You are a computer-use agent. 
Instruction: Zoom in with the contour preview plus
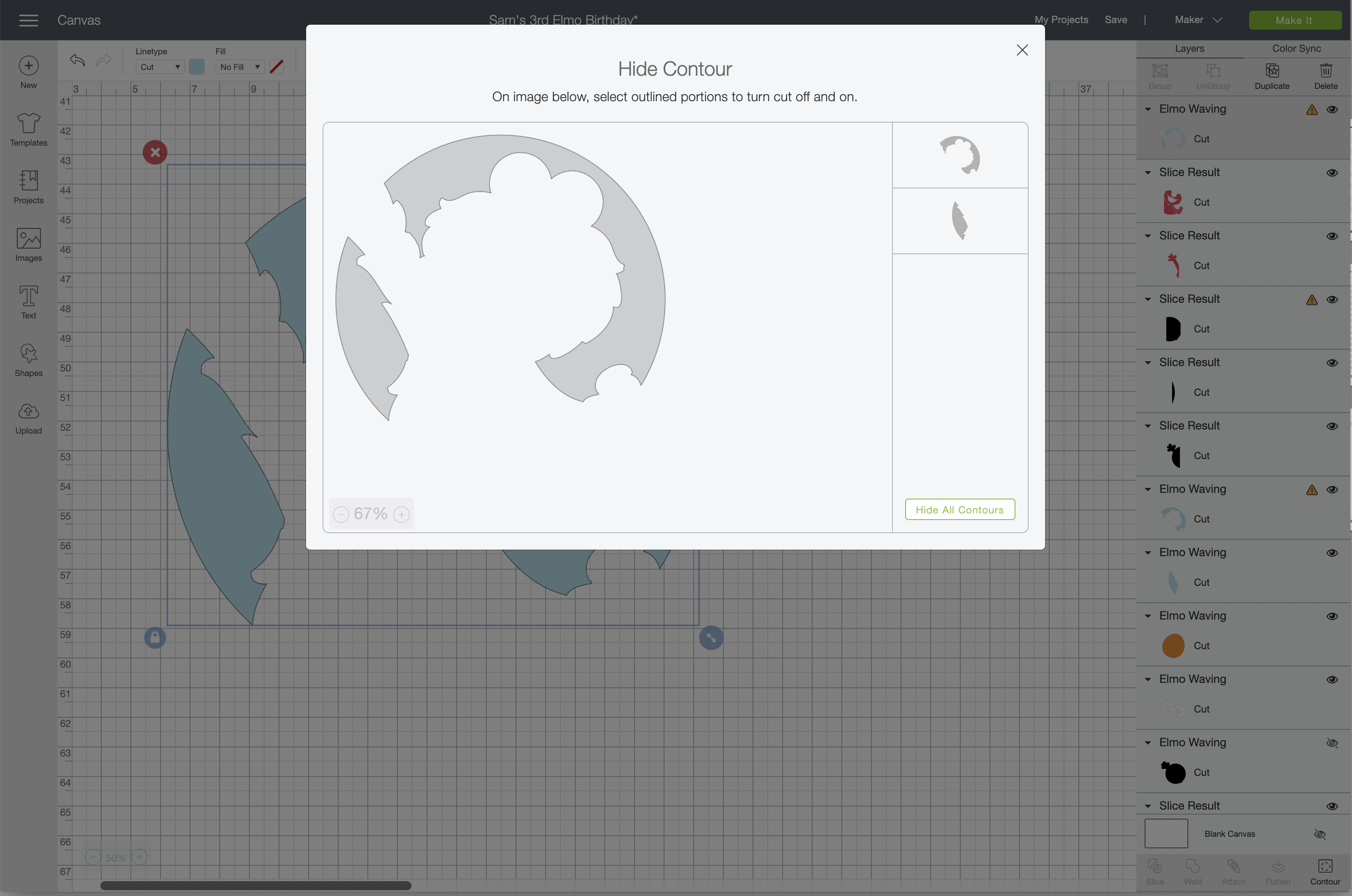tap(402, 514)
